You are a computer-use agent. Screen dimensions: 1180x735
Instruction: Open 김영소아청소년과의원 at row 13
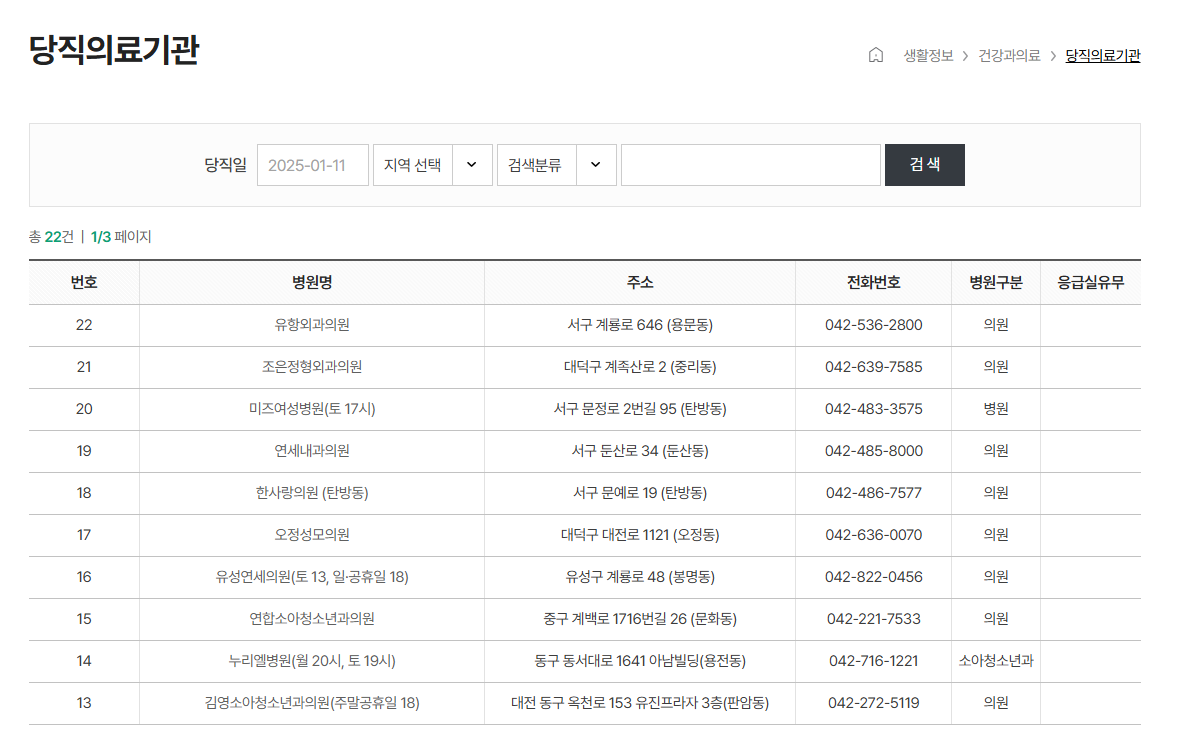click(312, 703)
